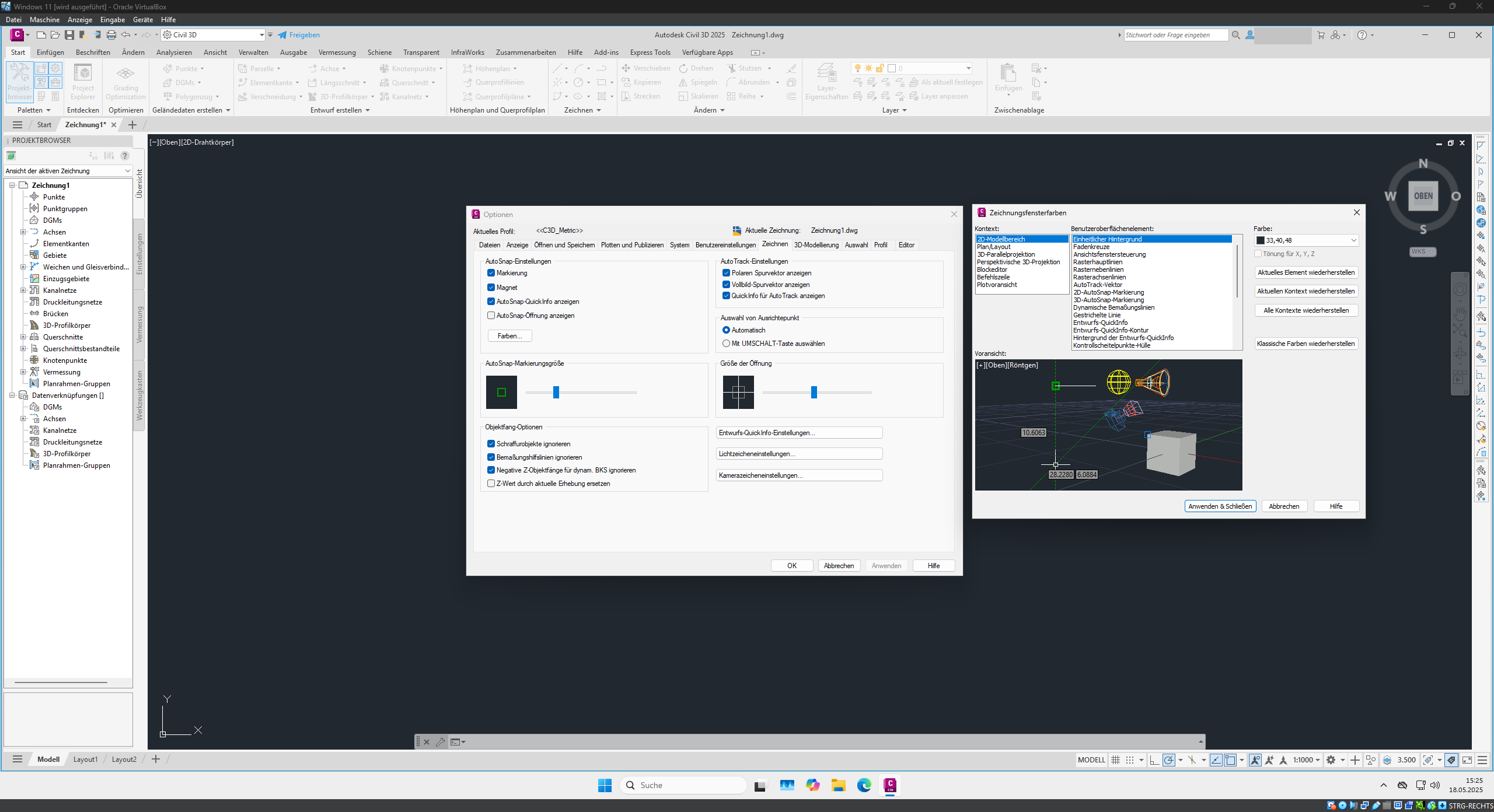Select Plan/Layout in the Kontext list

tap(993, 247)
